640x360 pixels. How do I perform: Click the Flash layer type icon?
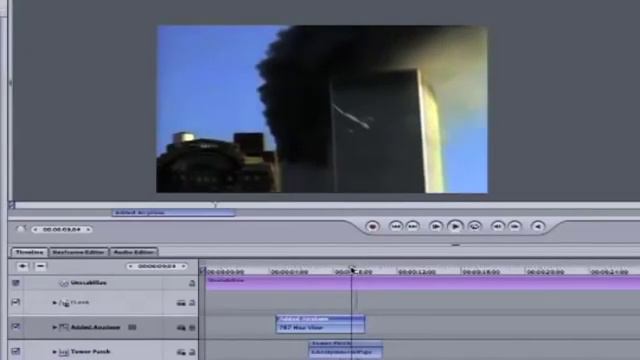click(64, 303)
